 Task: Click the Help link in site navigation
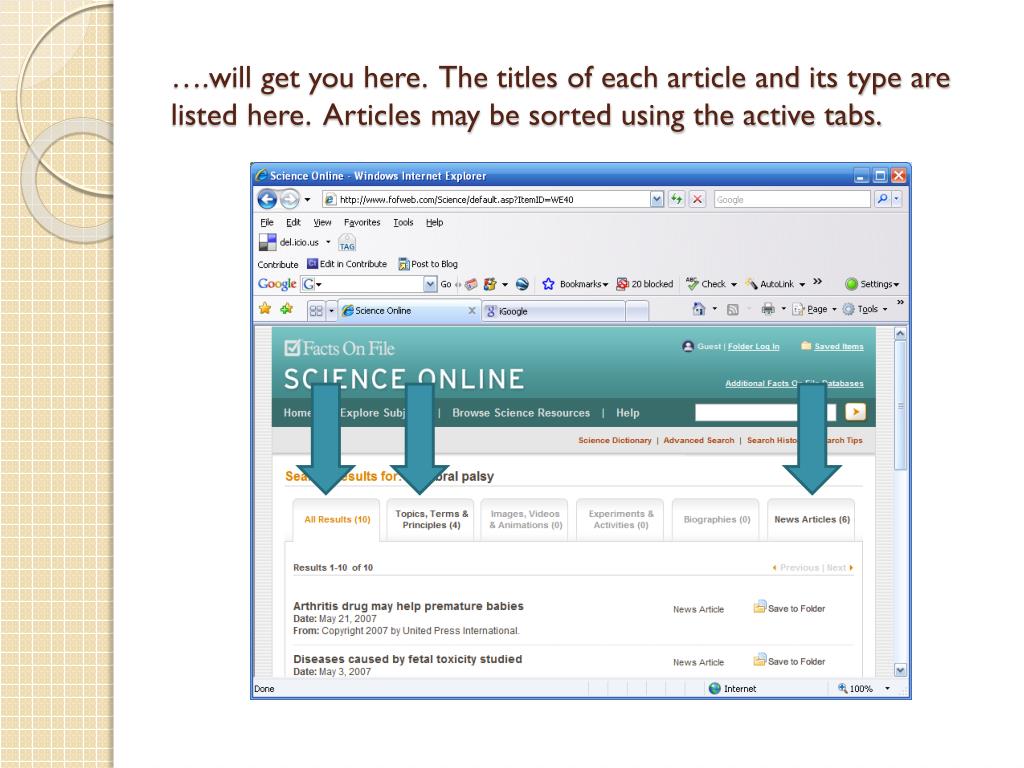(x=628, y=413)
